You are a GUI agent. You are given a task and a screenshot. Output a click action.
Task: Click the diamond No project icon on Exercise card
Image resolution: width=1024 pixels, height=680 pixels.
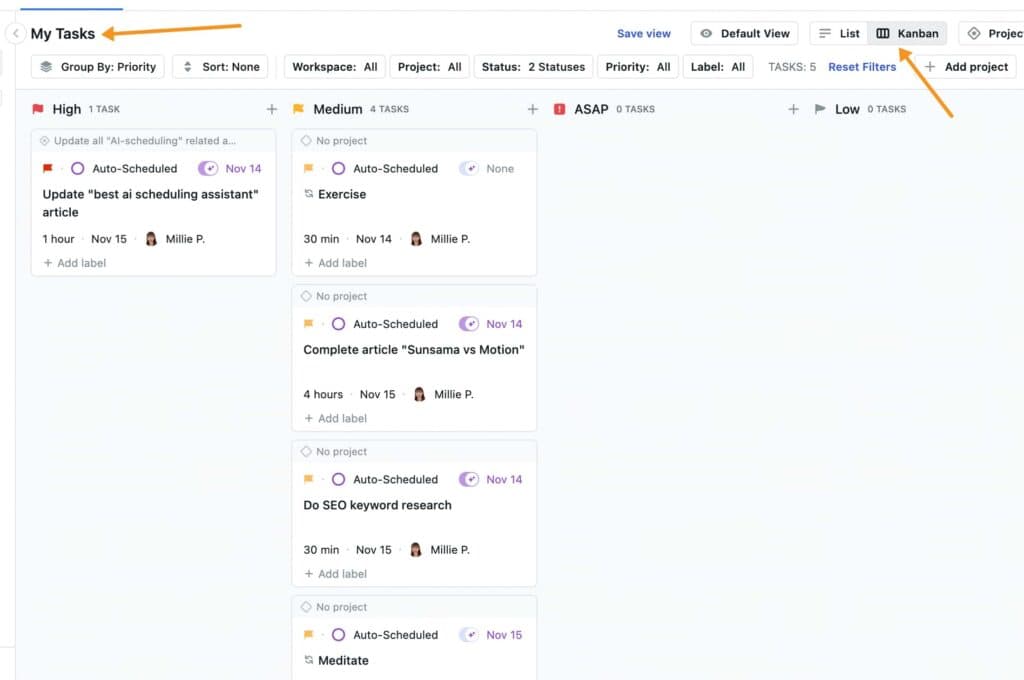308,141
